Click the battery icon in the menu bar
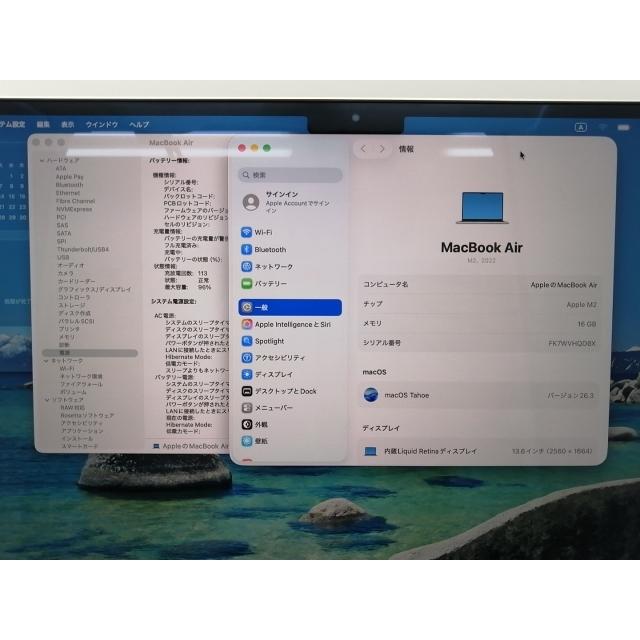This screenshot has height=640, width=640. (x=623, y=127)
